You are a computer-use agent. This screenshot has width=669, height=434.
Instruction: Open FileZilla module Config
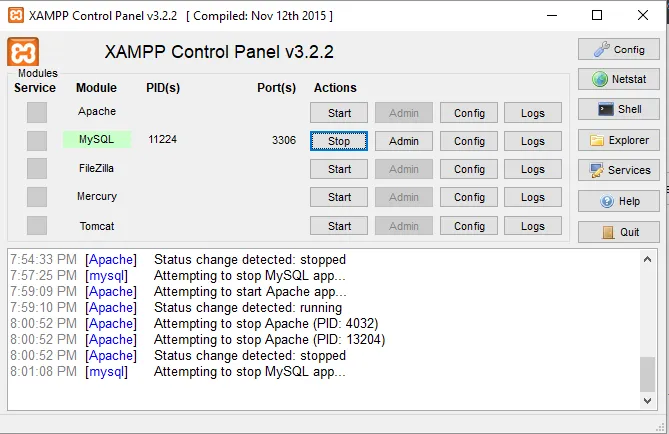pyautogui.click(x=469, y=169)
